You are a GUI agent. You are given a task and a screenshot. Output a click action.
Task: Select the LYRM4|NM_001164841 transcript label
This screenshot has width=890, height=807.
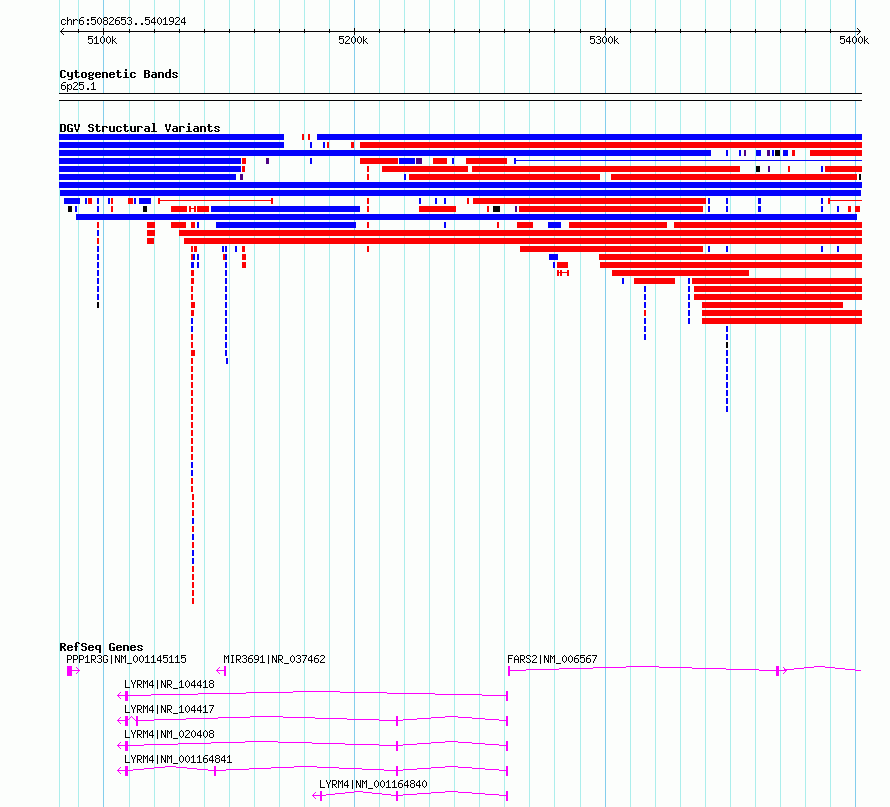178,759
